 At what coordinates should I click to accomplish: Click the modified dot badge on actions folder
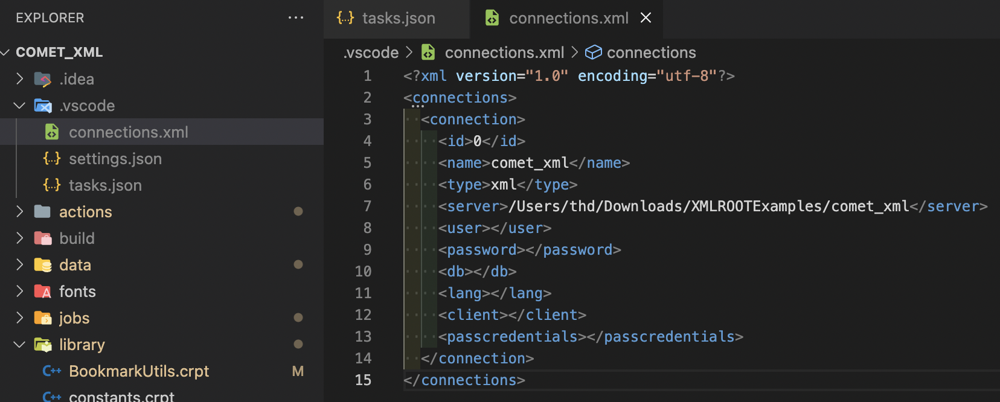pyautogui.click(x=298, y=212)
